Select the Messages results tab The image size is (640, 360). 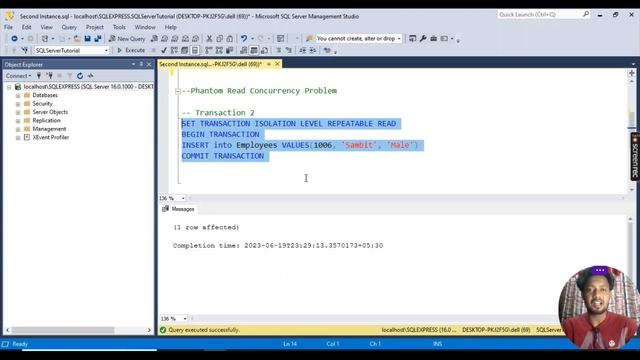pos(179,209)
